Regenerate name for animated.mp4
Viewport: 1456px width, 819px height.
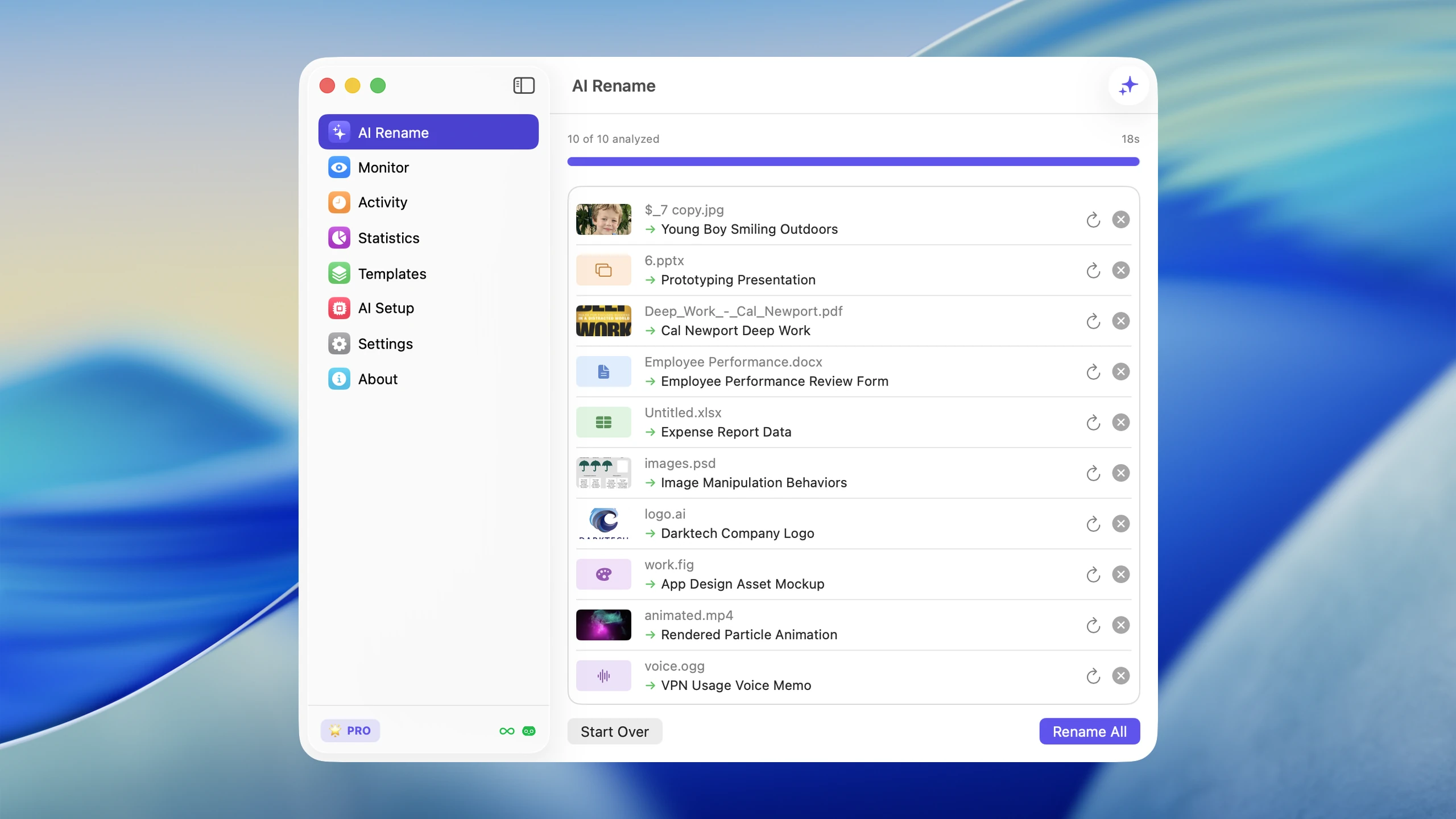tap(1093, 625)
